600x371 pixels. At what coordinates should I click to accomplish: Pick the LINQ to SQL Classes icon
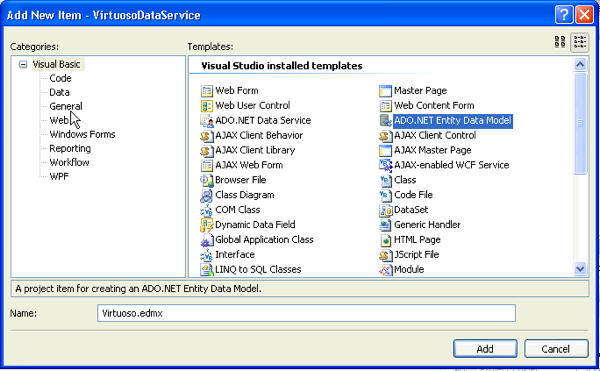(x=207, y=270)
